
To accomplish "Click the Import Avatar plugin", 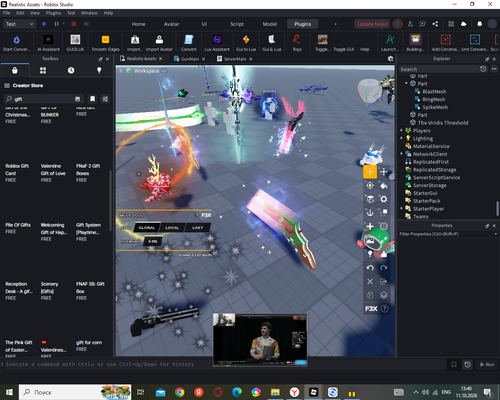I will tap(159, 43).
